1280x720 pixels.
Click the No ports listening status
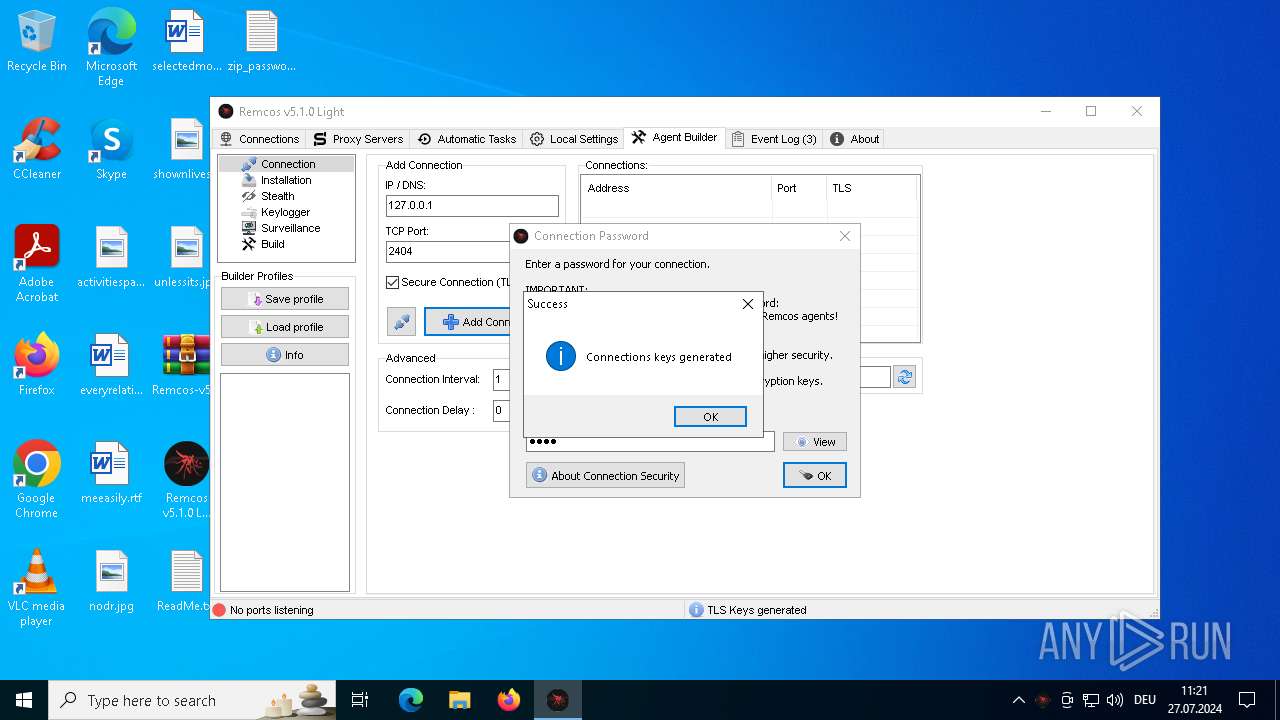pyautogui.click(x=262, y=610)
